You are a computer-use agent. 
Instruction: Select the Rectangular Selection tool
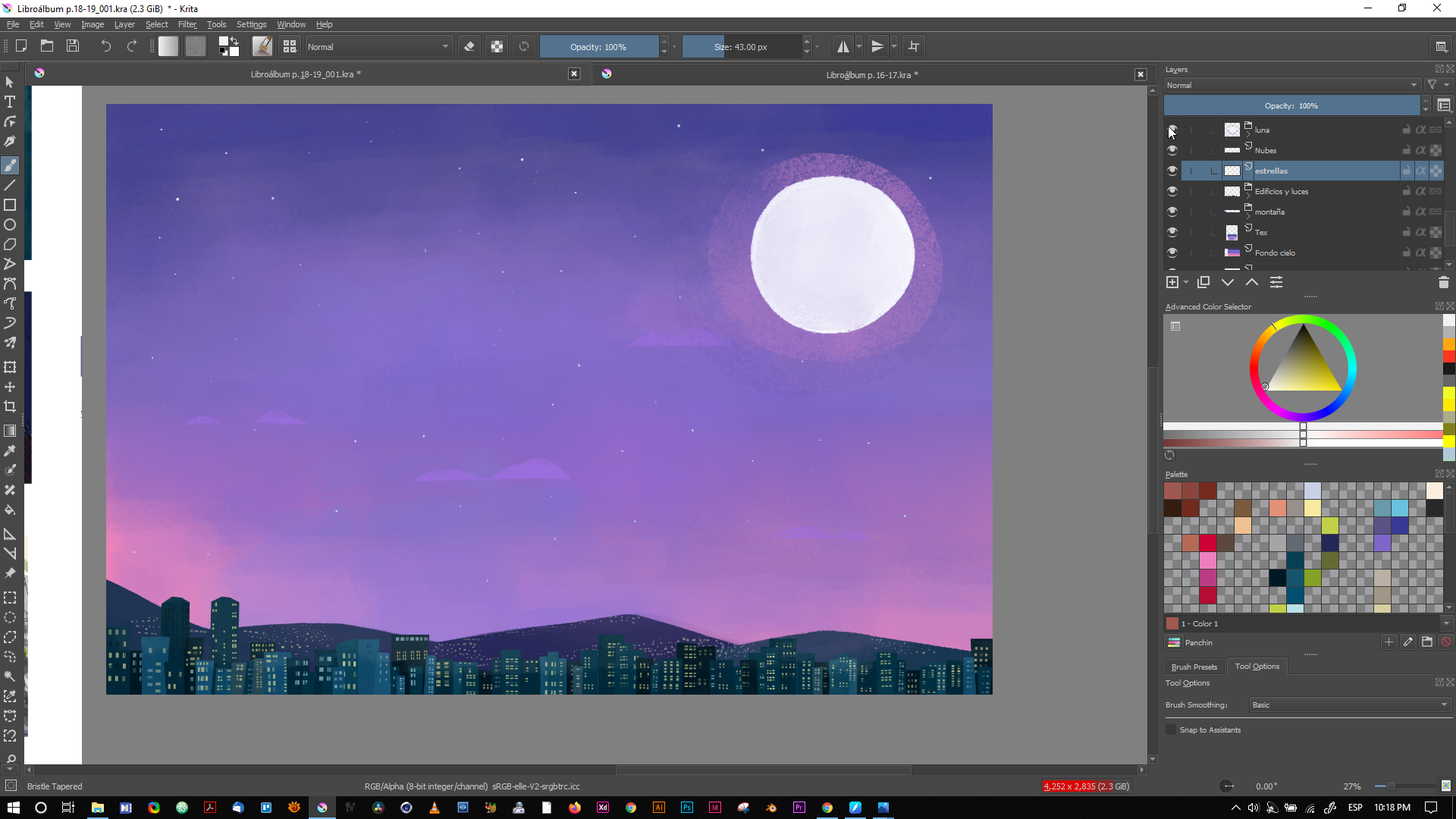click(x=10, y=598)
